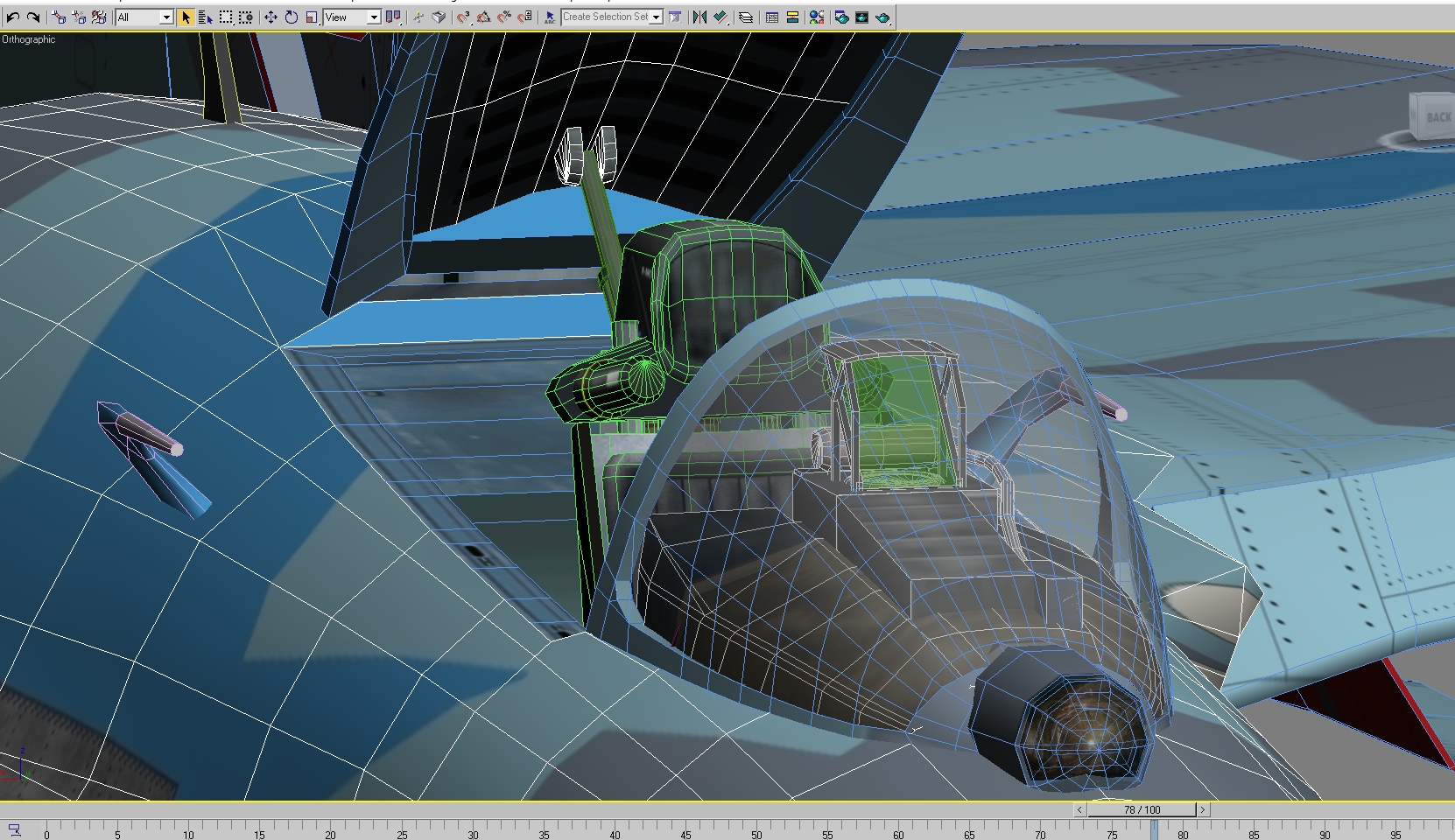Image resolution: width=1455 pixels, height=840 pixels.
Task: Open the View reference coordinate dropdown
Action: [352, 17]
